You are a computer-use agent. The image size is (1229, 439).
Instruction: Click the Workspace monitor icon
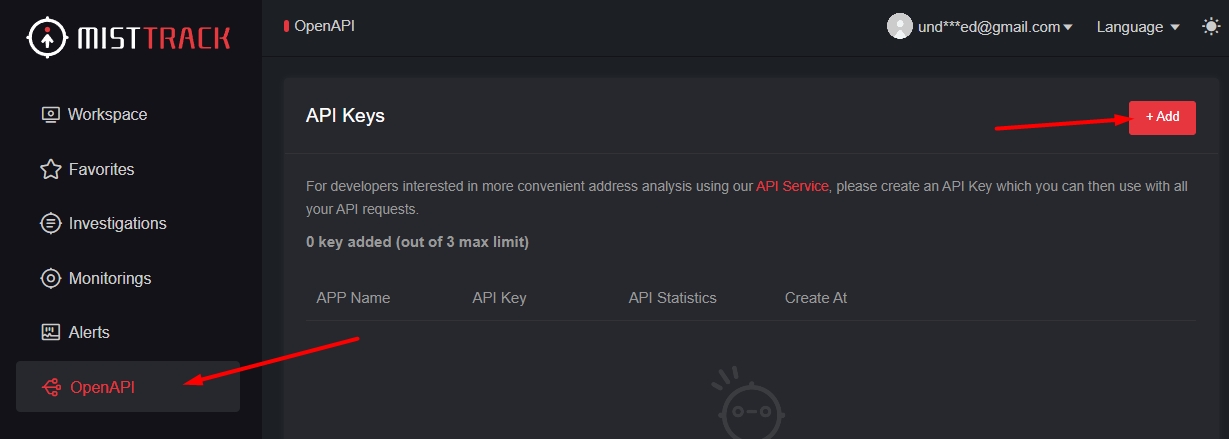click(x=50, y=115)
